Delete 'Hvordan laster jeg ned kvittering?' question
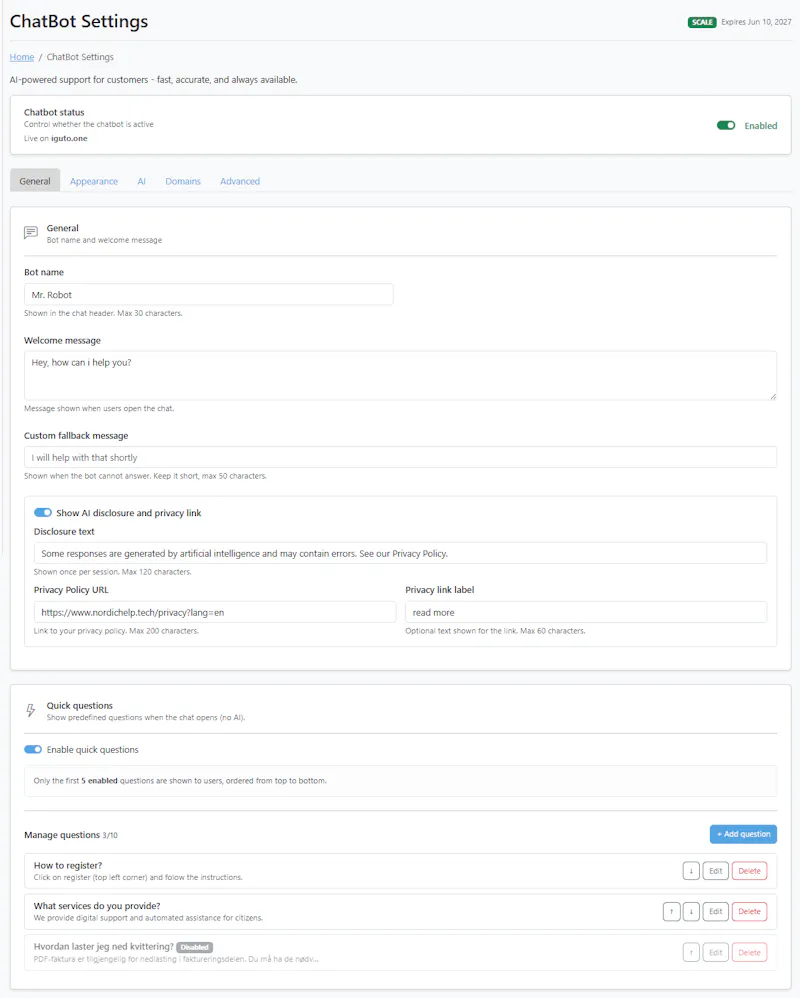Screen dimensions: 800x998 click(x=749, y=952)
